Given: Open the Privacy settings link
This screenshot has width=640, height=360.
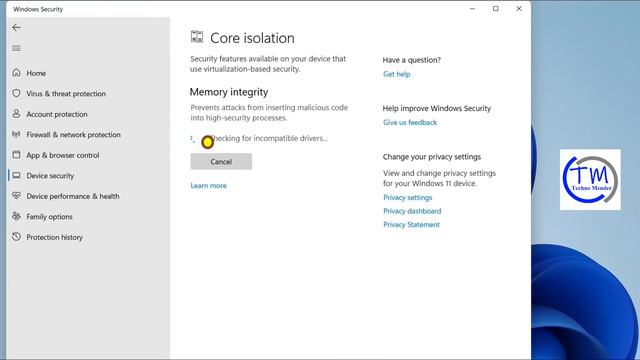Looking at the screenshot, I should coord(407,198).
